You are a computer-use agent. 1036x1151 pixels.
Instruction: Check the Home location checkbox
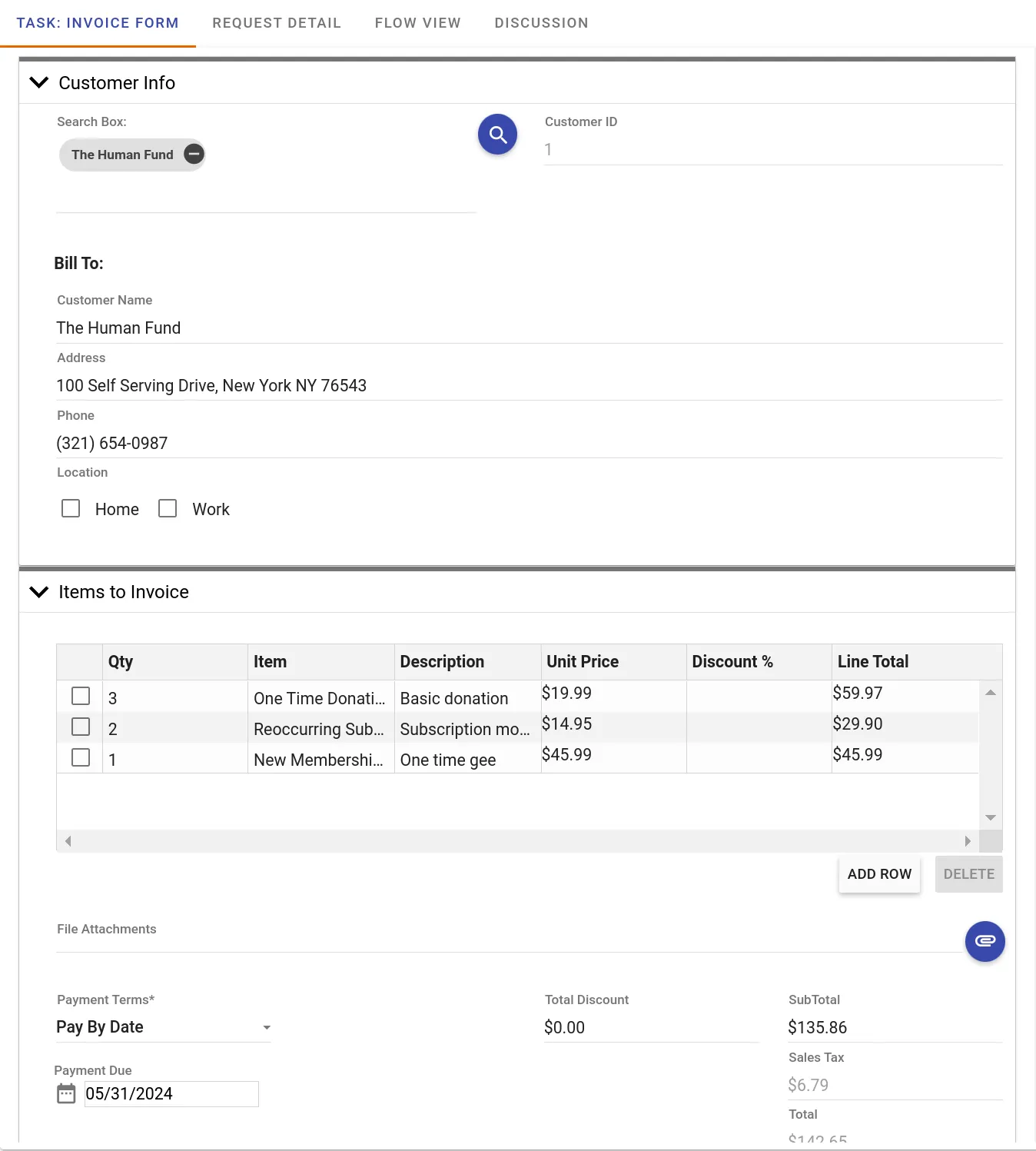(x=71, y=509)
